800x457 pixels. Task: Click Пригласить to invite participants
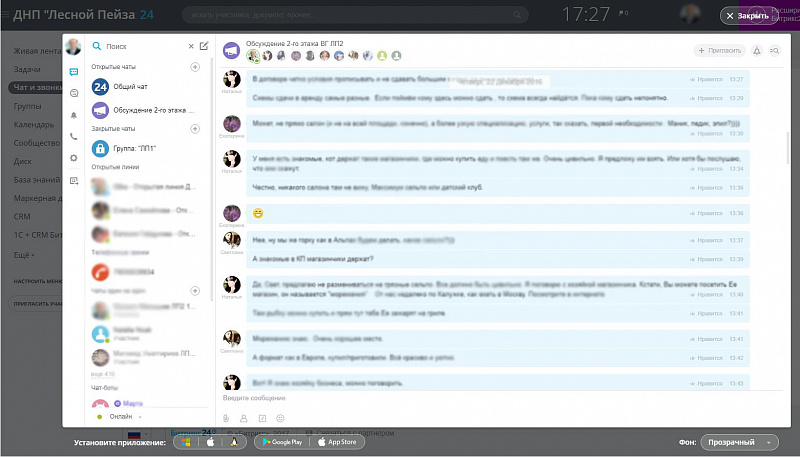(719, 50)
